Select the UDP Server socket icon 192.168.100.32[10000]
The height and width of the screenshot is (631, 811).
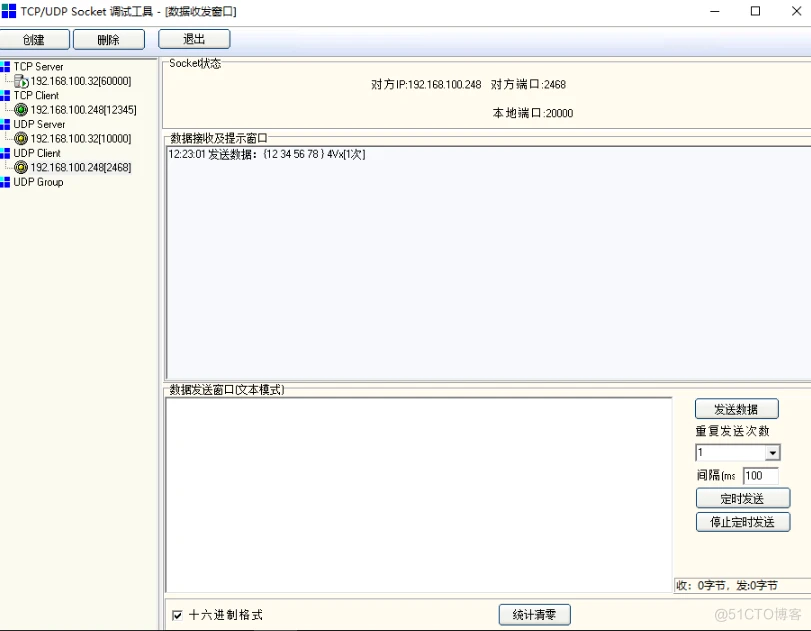tap(23, 139)
